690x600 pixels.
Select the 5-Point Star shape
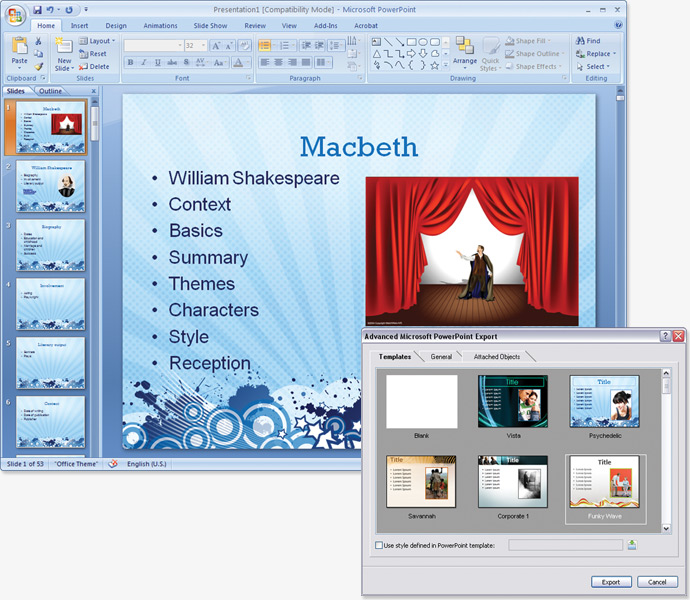[x=435, y=66]
